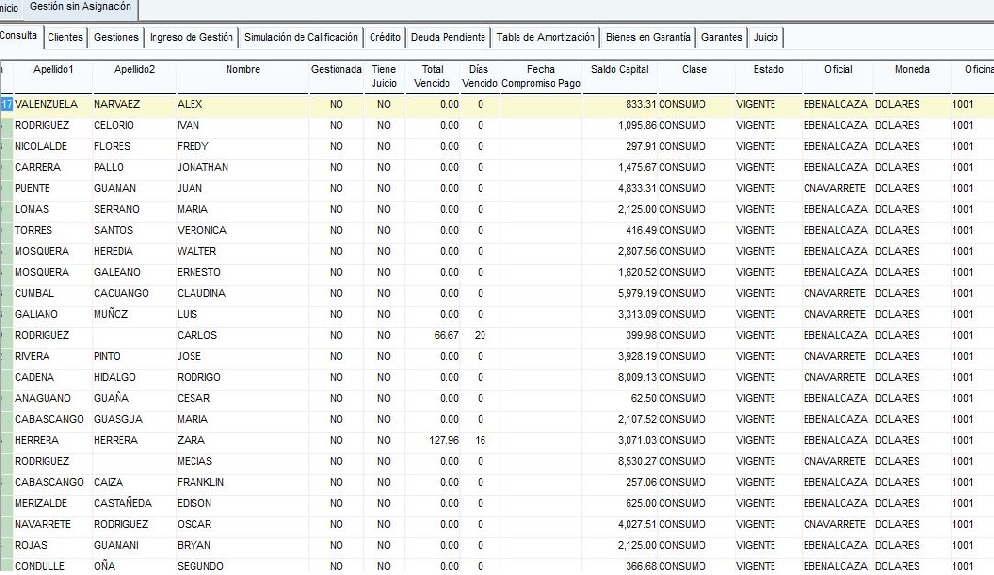This screenshot has height=575, width=994.
Task: Select the HERRERA HERRERA ZARA row
Action: (x=497, y=440)
